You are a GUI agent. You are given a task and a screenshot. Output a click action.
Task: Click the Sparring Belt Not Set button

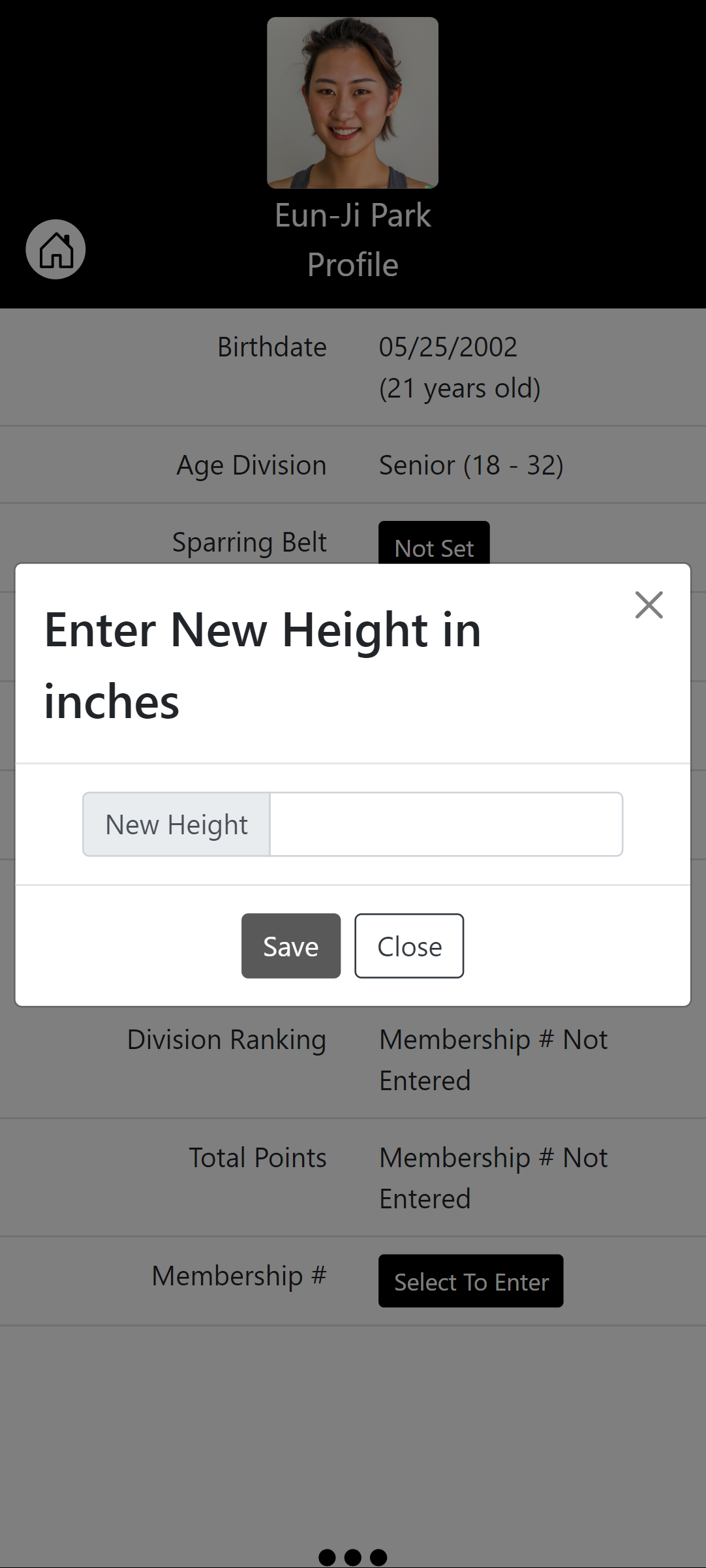click(x=434, y=544)
